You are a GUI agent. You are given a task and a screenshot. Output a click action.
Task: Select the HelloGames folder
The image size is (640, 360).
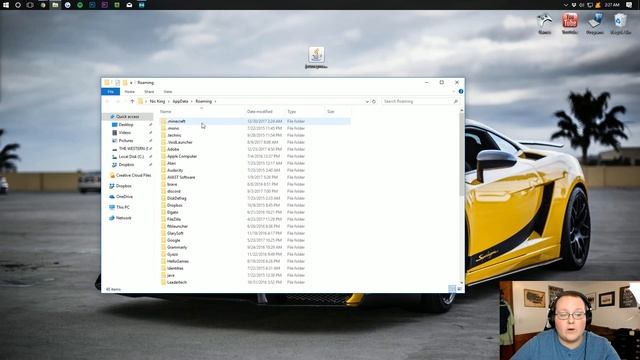pyautogui.click(x=178, y=261)
